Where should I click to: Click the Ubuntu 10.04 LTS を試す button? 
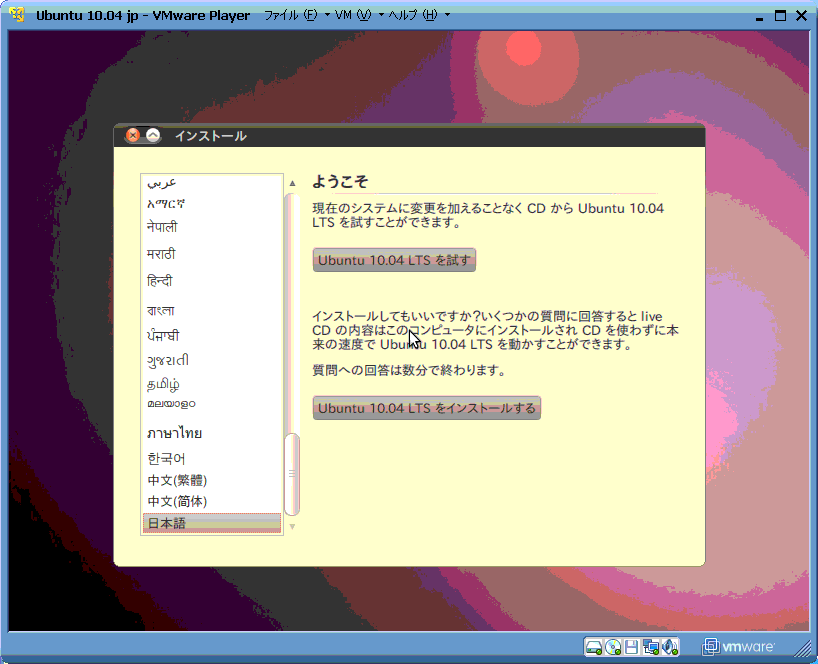394,260
